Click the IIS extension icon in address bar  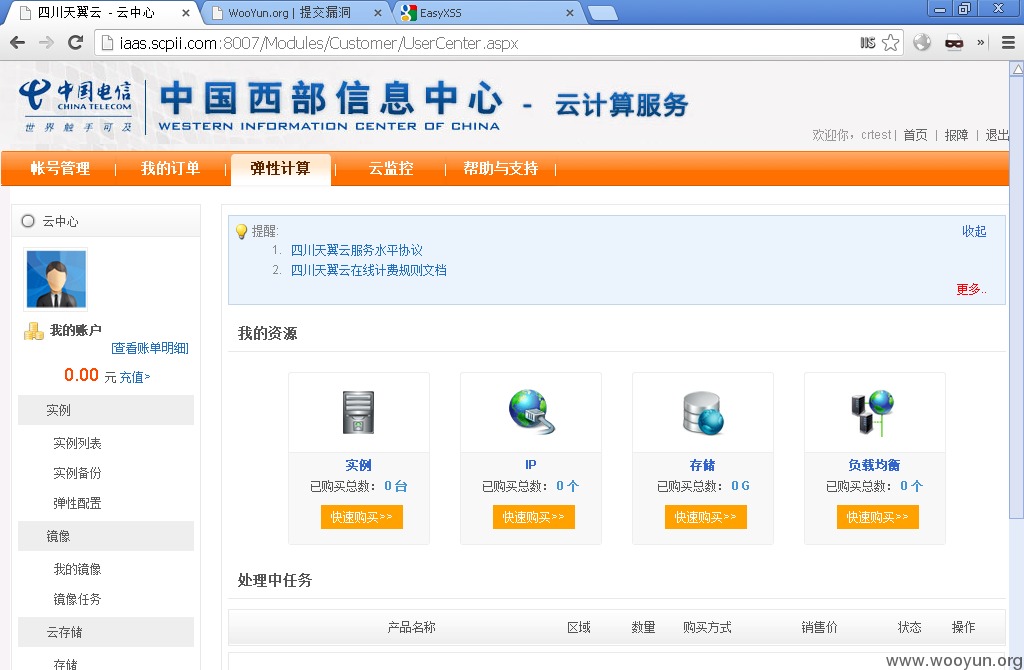point(867,43)
